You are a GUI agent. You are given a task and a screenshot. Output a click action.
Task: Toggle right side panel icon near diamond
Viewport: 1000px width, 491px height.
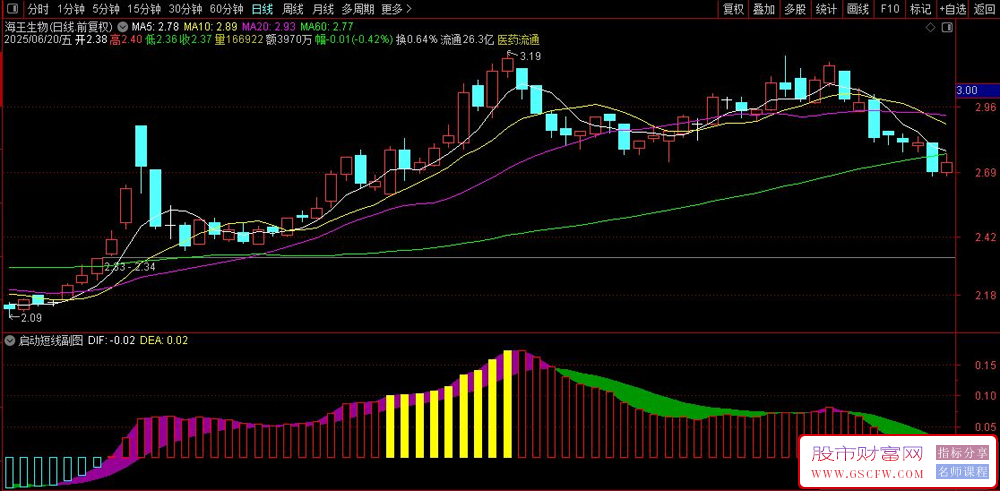tap(948, 27)
